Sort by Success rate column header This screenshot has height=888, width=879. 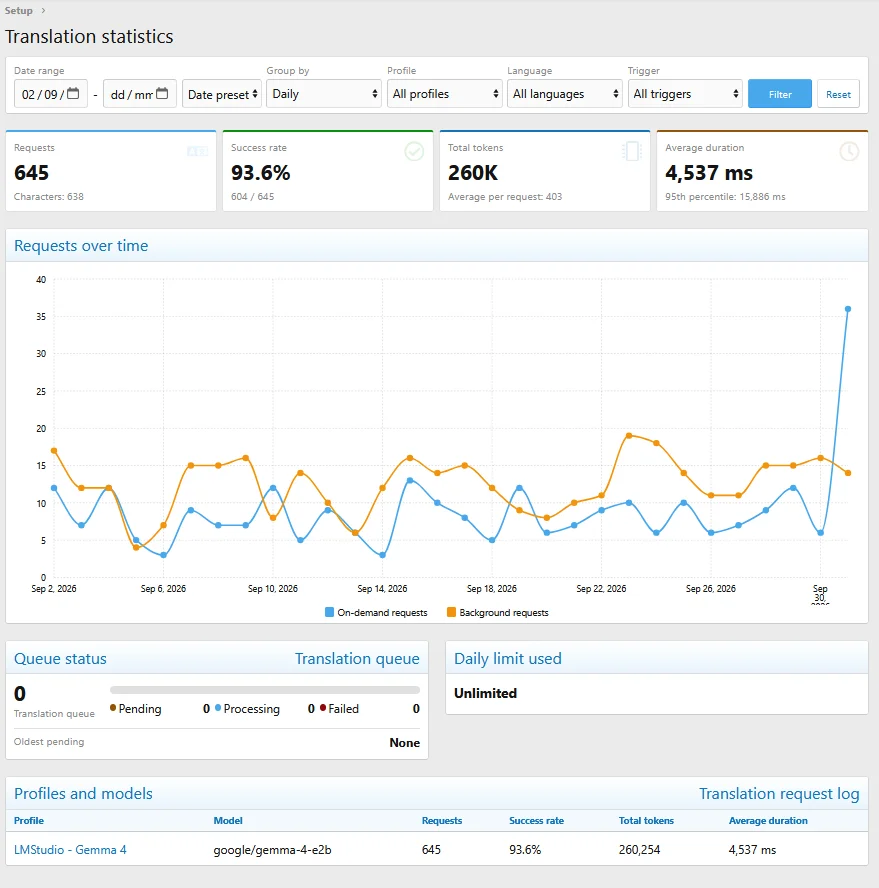pos(536,821)
